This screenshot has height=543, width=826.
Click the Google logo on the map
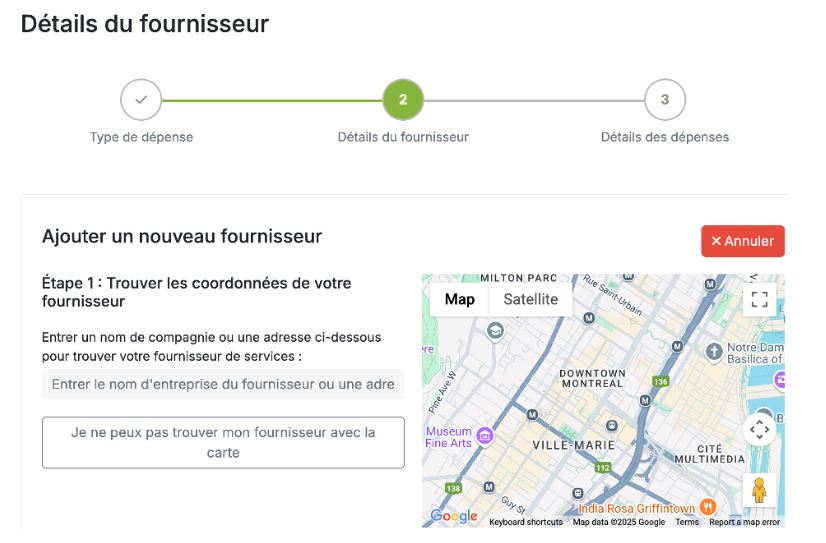click(x=454, y=517)
